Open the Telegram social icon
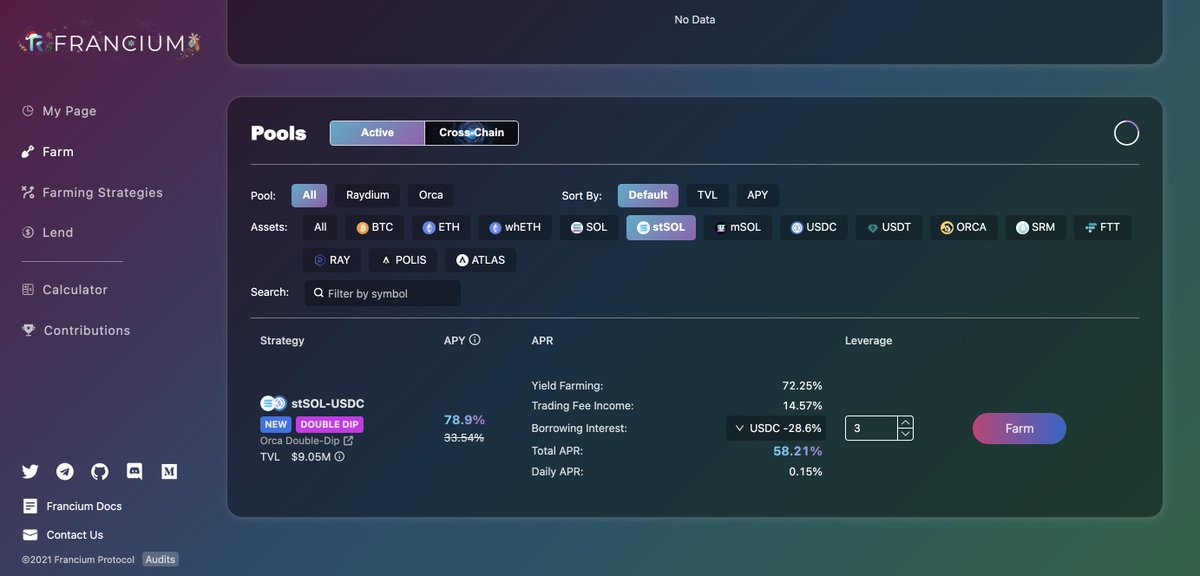1200x576 pixels. click(x=64, y=471)
